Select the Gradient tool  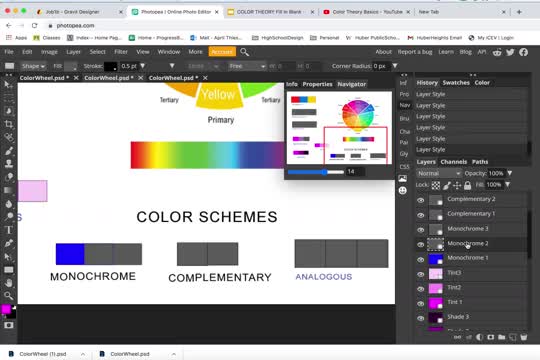[9, 190]
